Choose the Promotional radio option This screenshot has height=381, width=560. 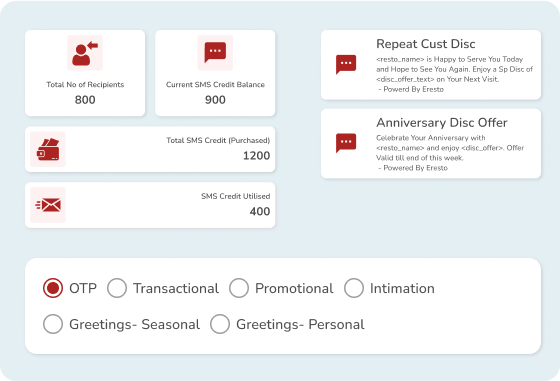(239, 288)
